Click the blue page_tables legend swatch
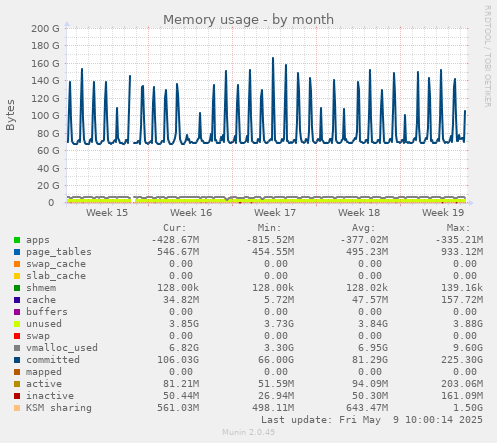 pos(17,252)
